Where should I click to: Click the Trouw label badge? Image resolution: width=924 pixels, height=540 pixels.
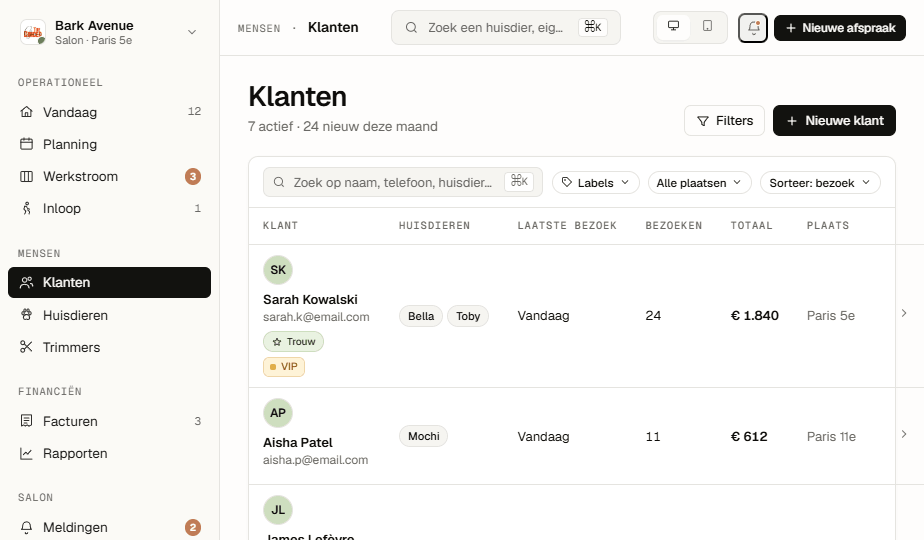point(293,341)
